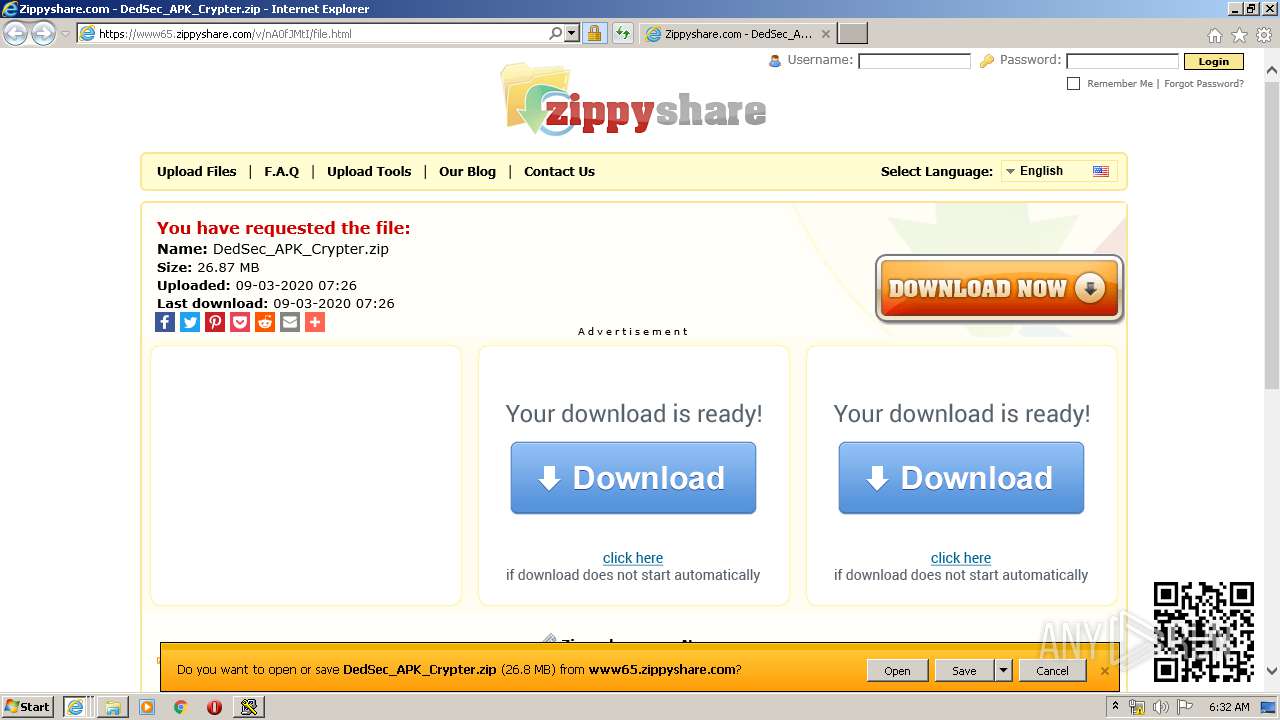Click 'click here' link in right ad
The image size is (1280, 720).
click(x=961, y=558)
